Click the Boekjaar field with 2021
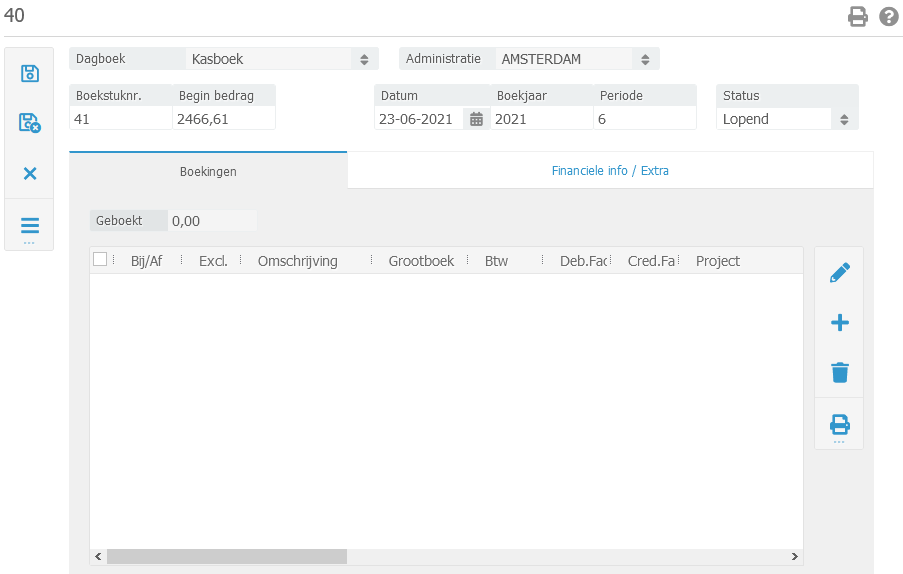 542,119
